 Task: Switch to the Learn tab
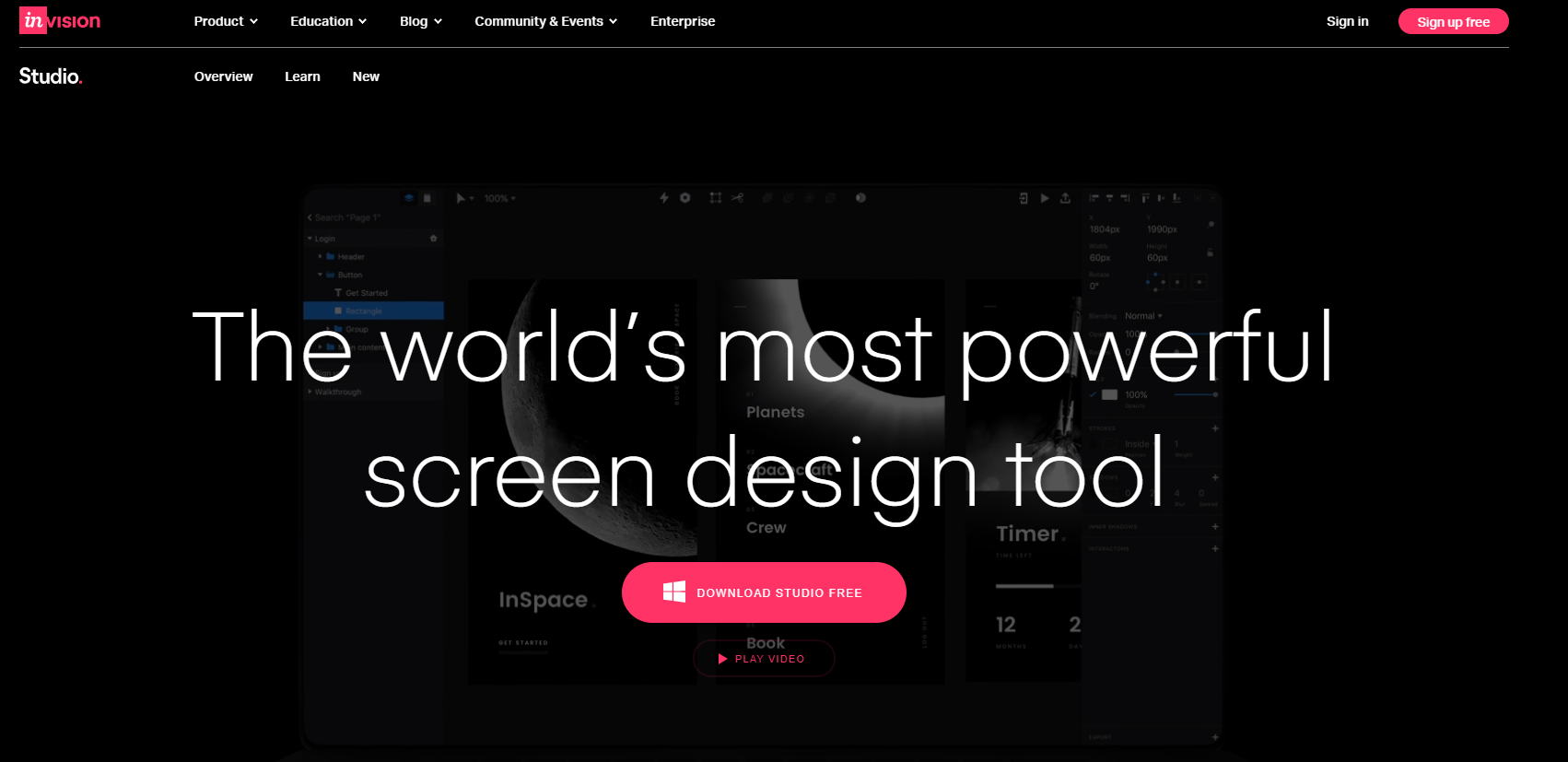click(302, 76)
